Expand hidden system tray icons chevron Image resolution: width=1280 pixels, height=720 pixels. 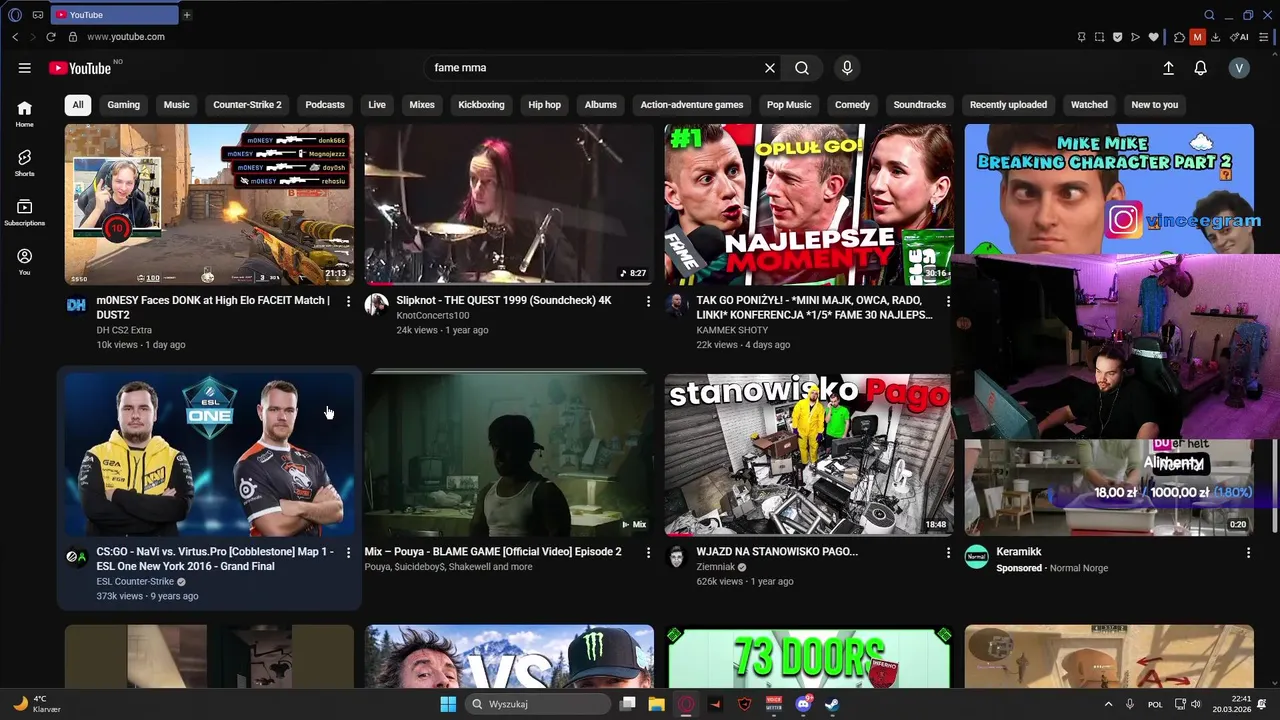tap(1108, 704)
